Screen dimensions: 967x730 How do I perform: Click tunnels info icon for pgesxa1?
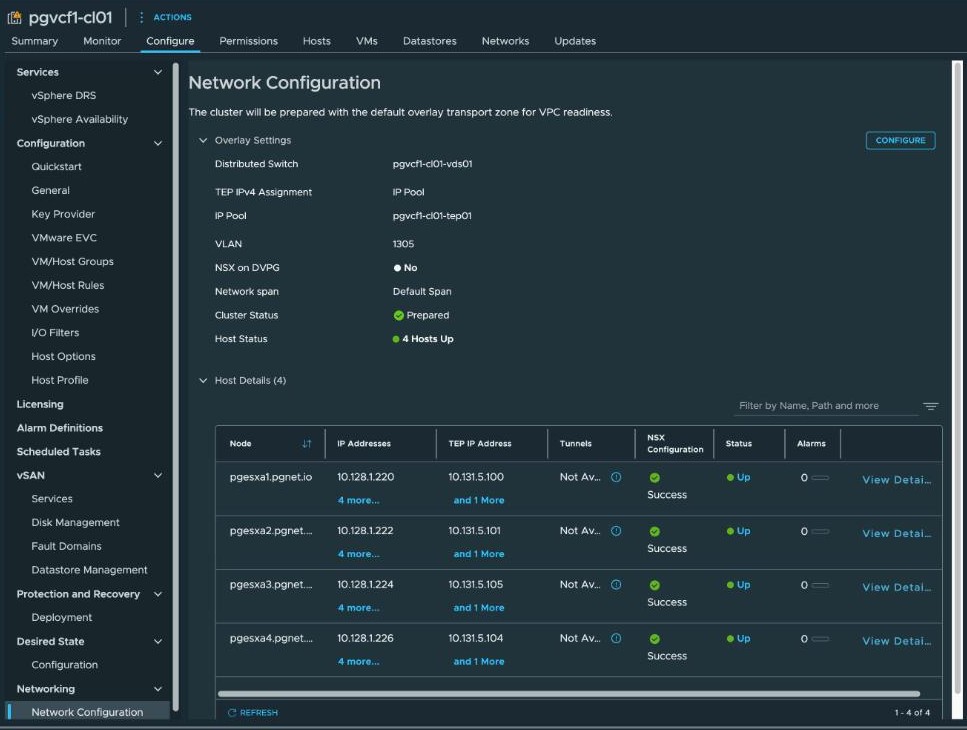coord(615,477)
